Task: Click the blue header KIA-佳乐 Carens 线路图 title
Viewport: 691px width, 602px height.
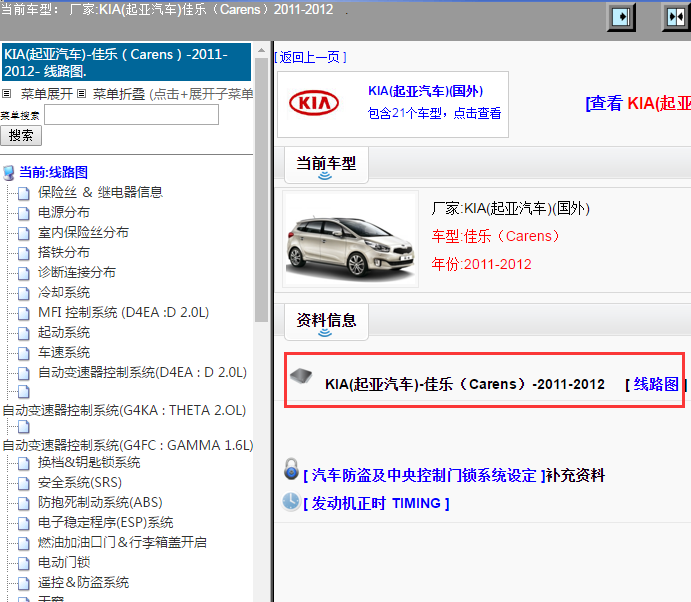Action: [x=126, y=63]
